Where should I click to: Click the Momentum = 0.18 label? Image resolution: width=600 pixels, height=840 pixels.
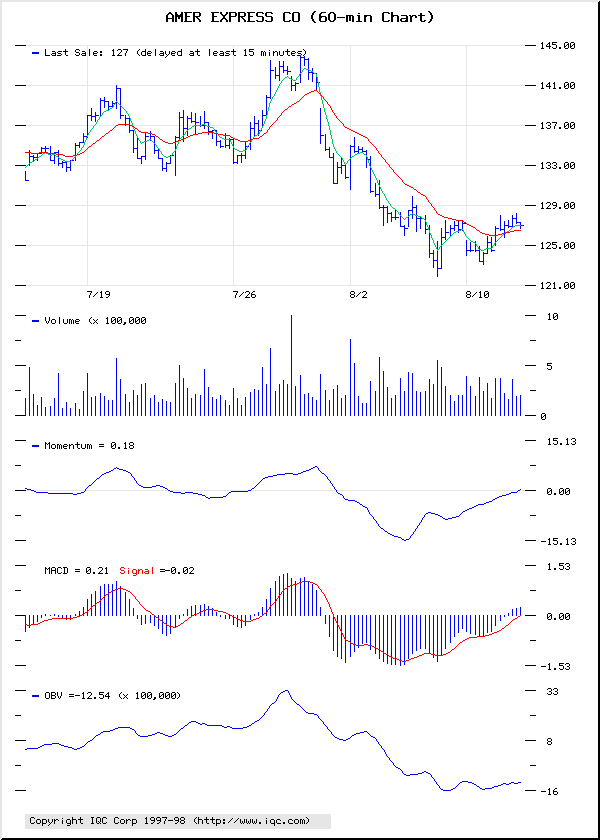pyautogui.click(x=89, y=445)
